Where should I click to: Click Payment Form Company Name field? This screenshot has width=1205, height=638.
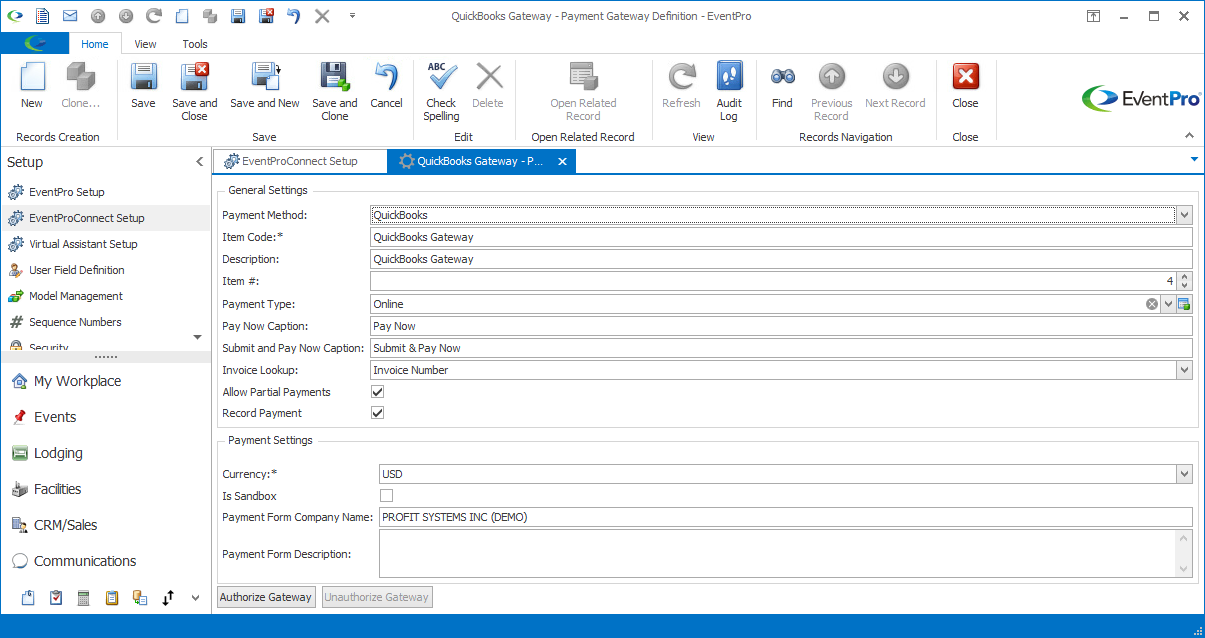(x=785, y=517)
